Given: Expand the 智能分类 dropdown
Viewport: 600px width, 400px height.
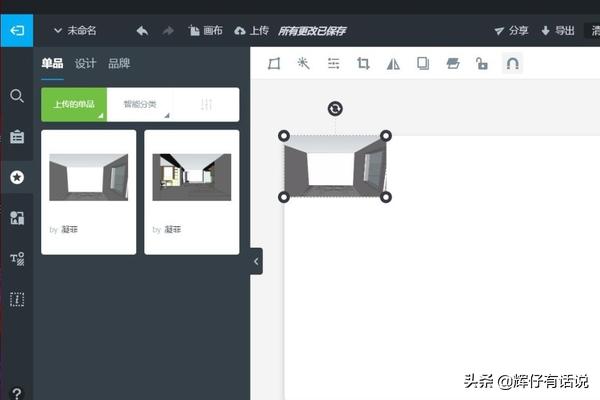Looking at the screenshot, I should (140, 104).
